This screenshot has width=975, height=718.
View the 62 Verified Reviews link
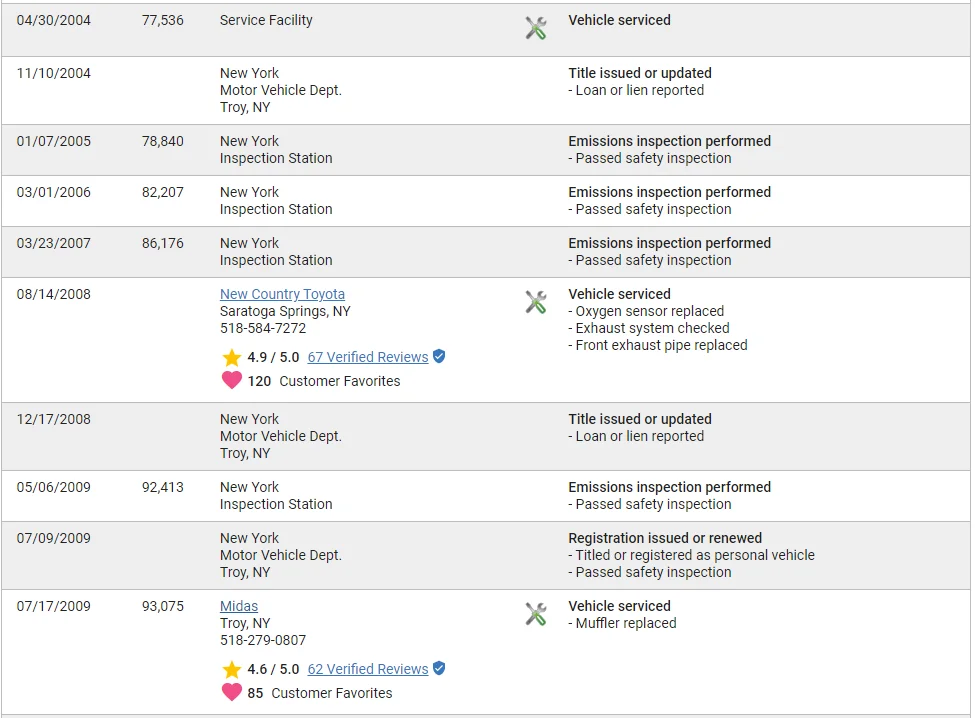click(367, 669)
